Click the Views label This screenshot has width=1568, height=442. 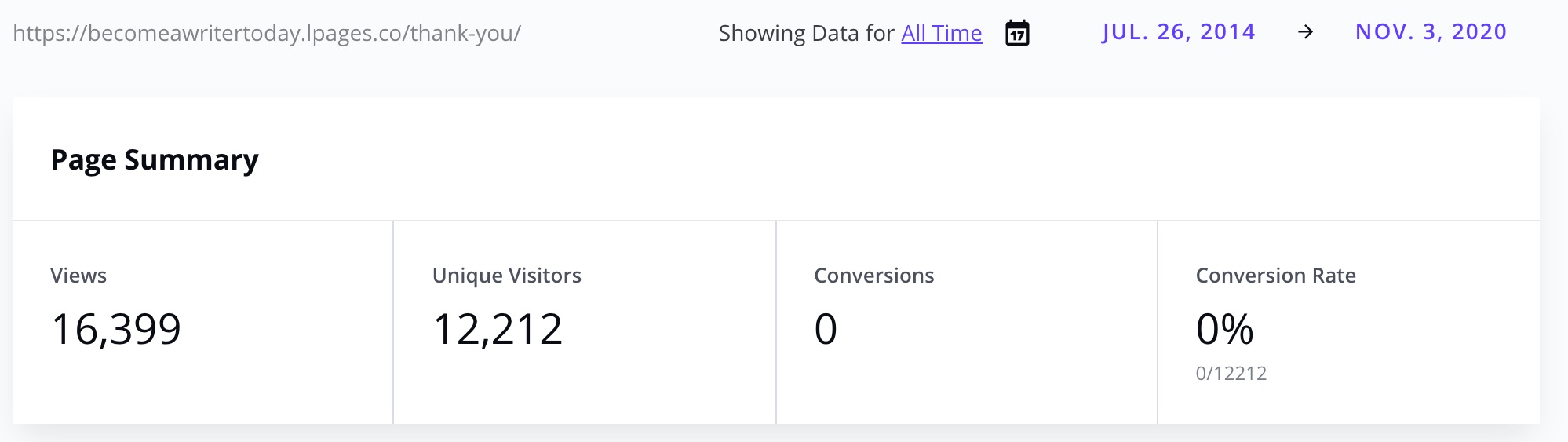coord(78,276)
